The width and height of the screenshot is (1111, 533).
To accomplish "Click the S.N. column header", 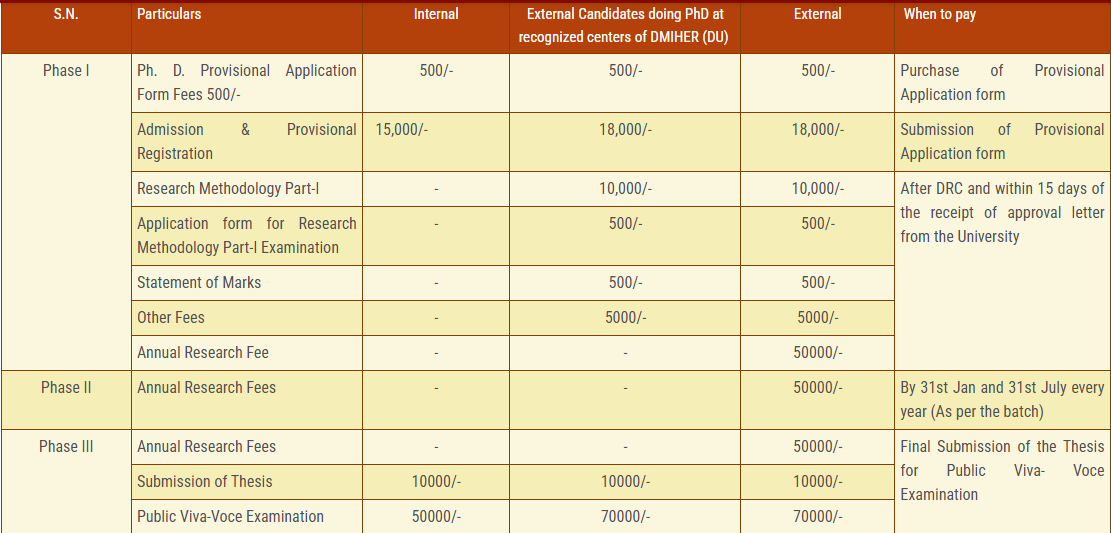I will click(x=65, y=14).
